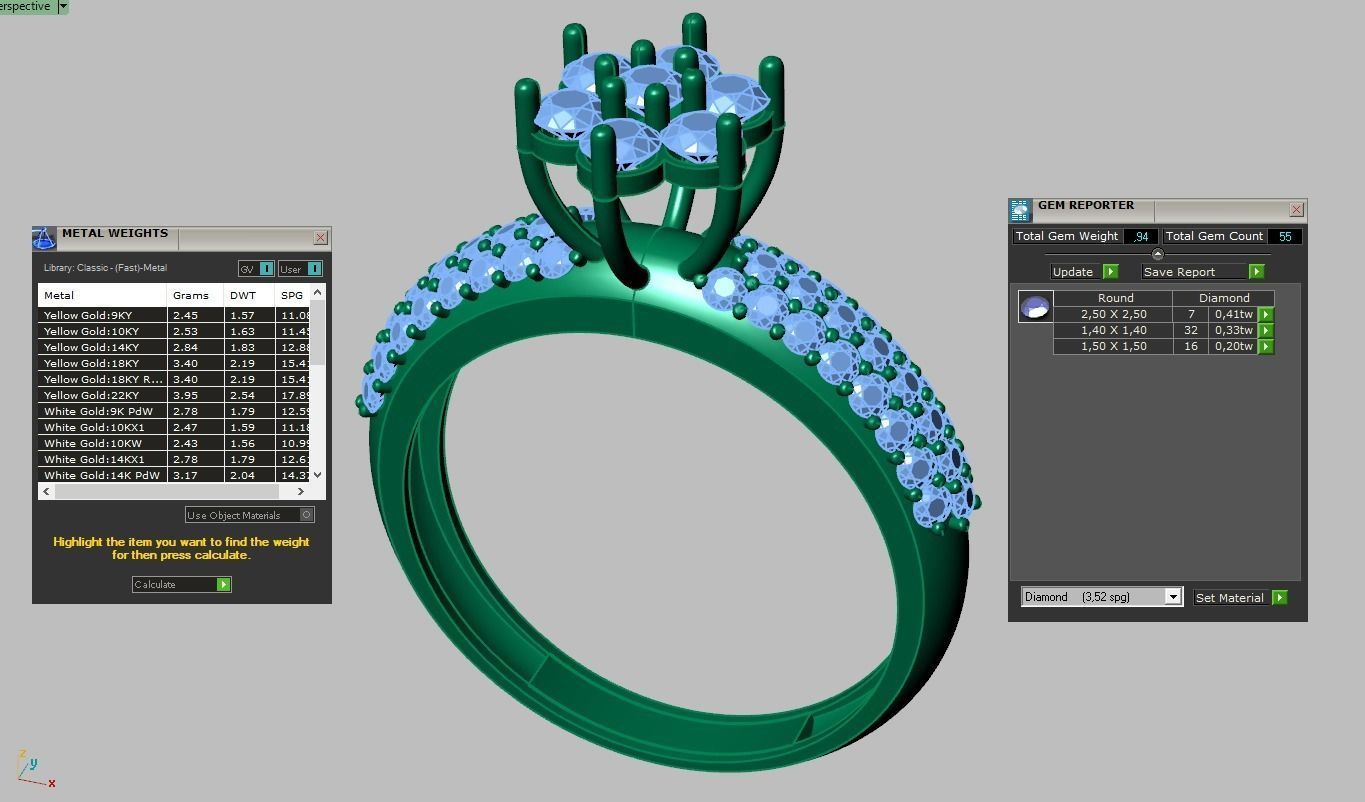
Task: Click green arrow on 2,50 X 2,50 row
Action: pos(1265,314)
